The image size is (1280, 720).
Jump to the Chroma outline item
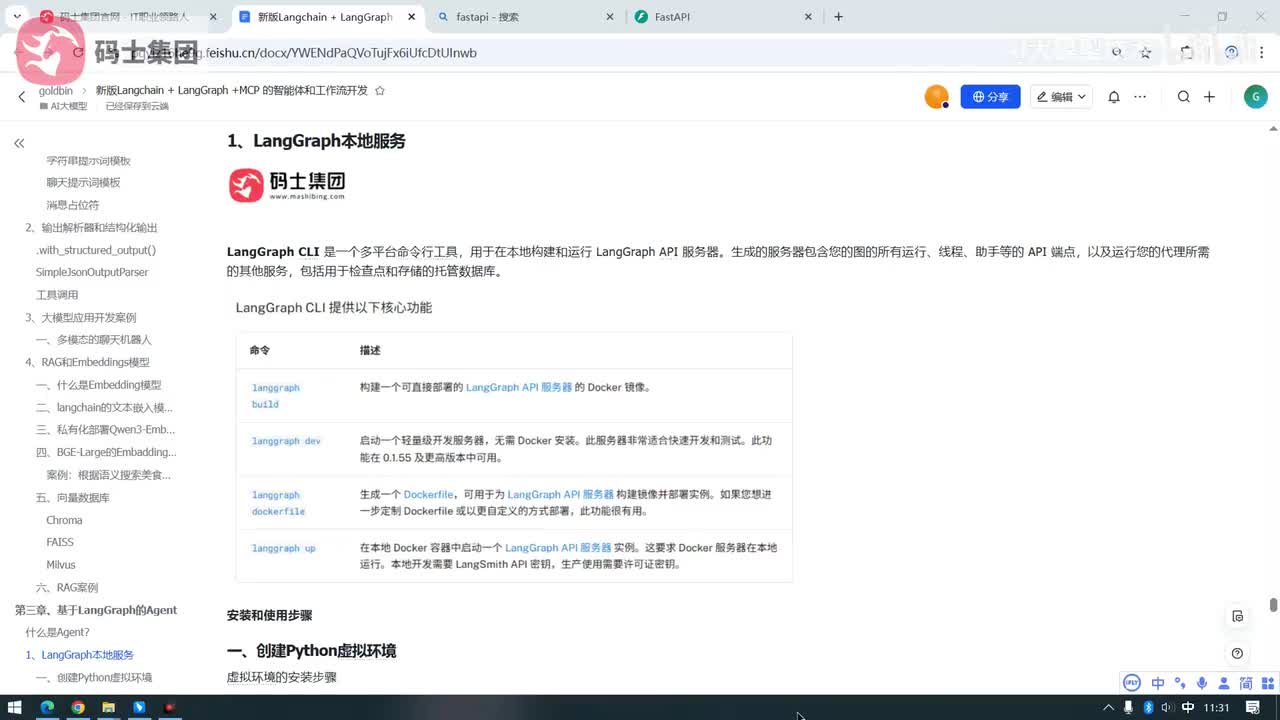coord(64,520)
